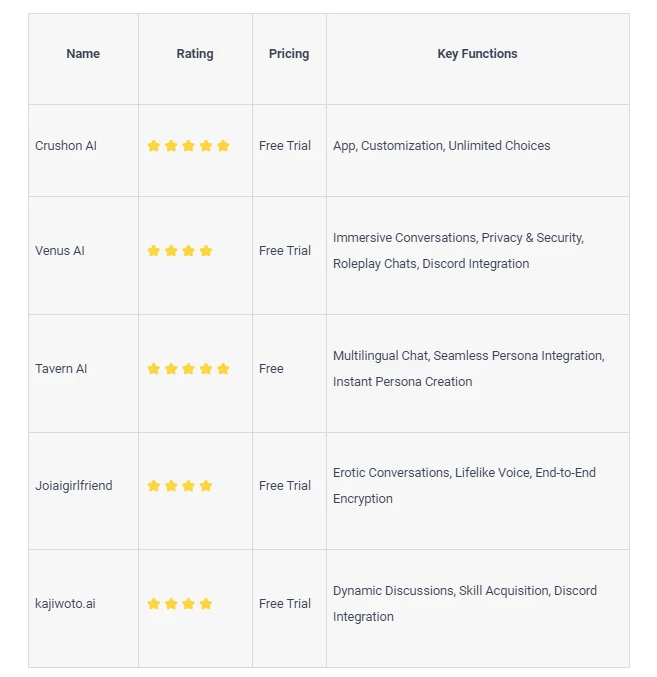This screenshot has width=657, height=677.
Task: Click the Rating column header
Action: [195, 54]
